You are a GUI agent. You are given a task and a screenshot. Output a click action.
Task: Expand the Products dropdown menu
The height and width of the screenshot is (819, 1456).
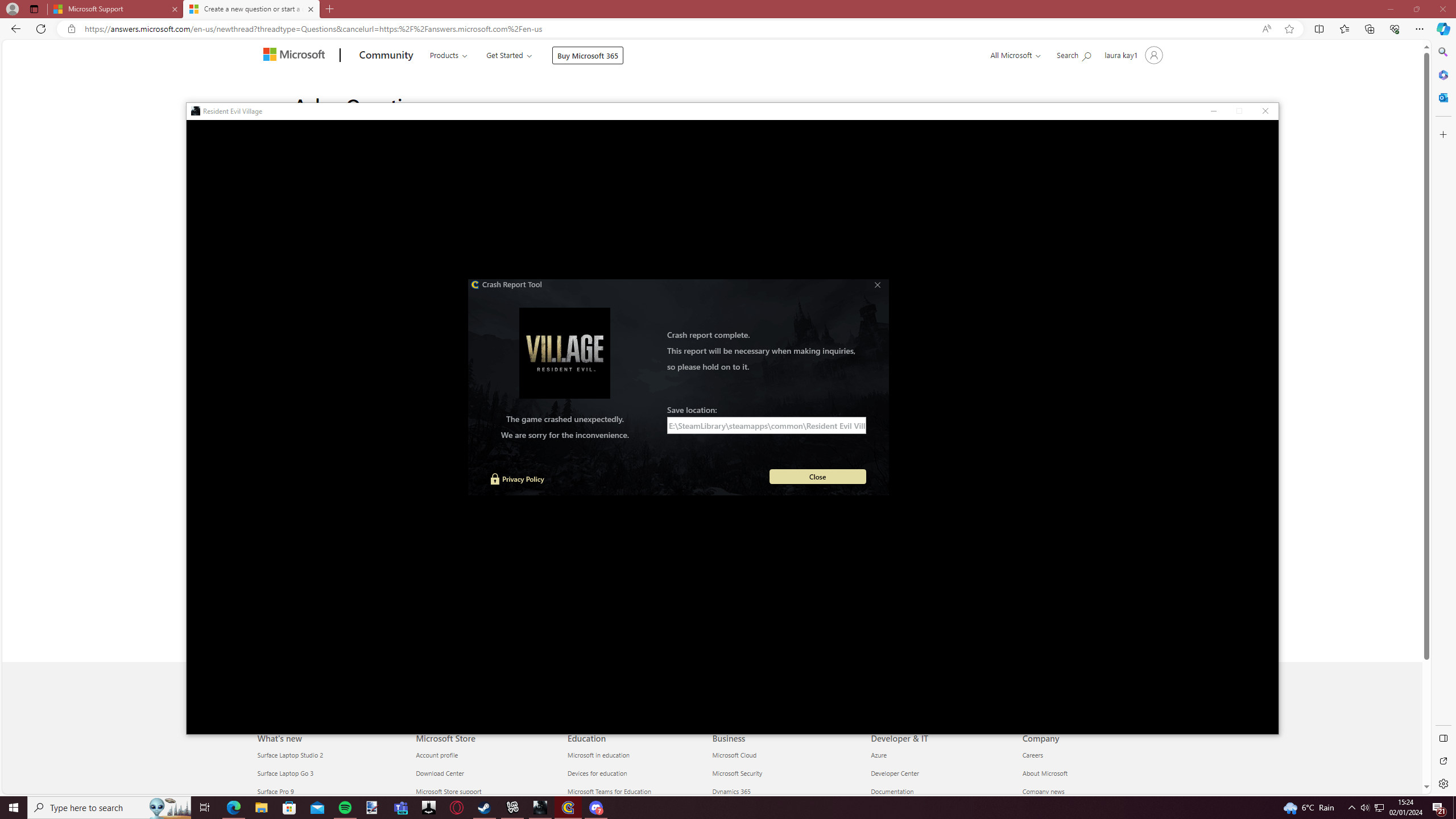(448, 55)
